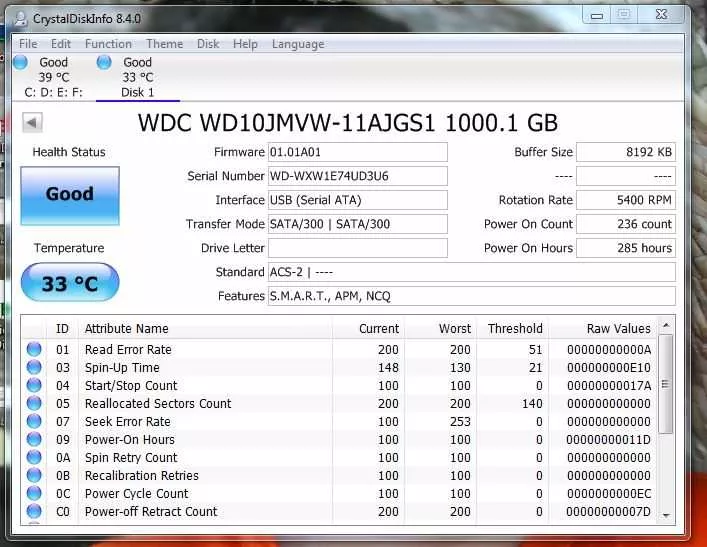This screenshot has height=547, width=707.
Task: Click the Interface field USB (Serial ATA)
Action: [x=358, y=200]
